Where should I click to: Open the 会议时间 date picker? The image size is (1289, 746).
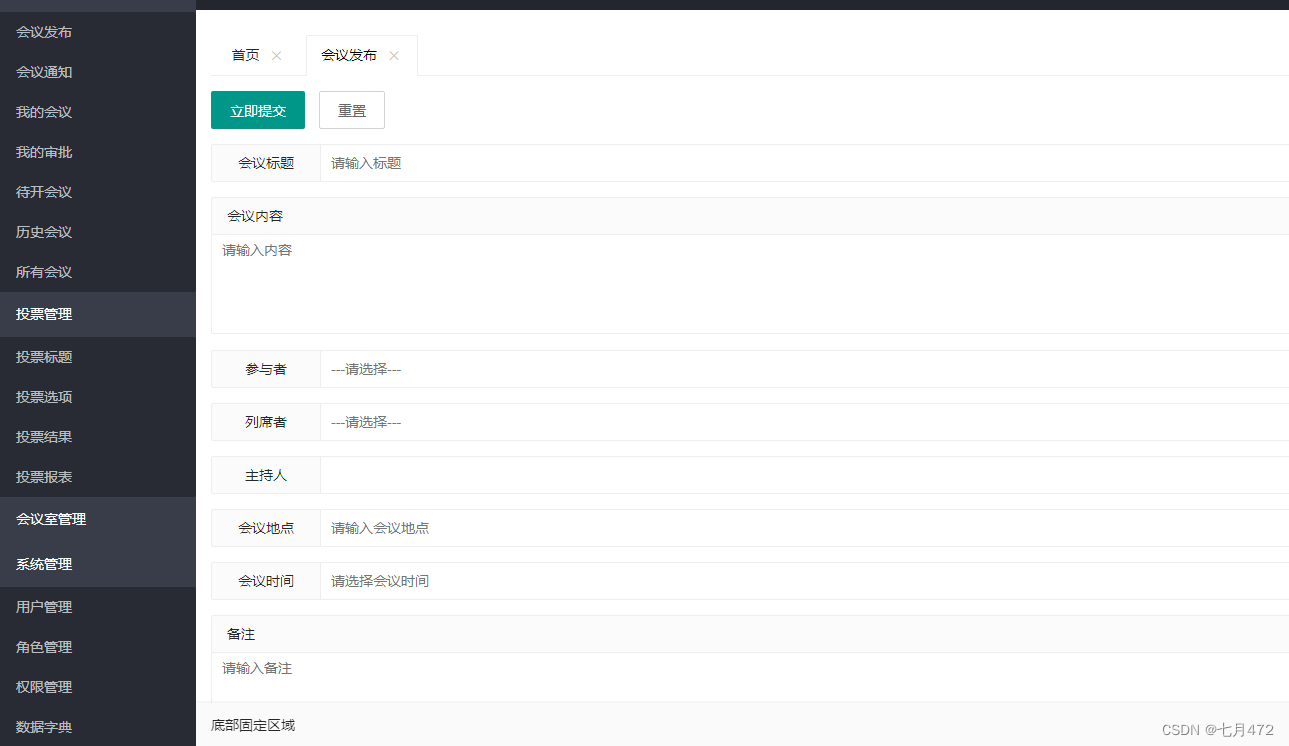(600, 581)
